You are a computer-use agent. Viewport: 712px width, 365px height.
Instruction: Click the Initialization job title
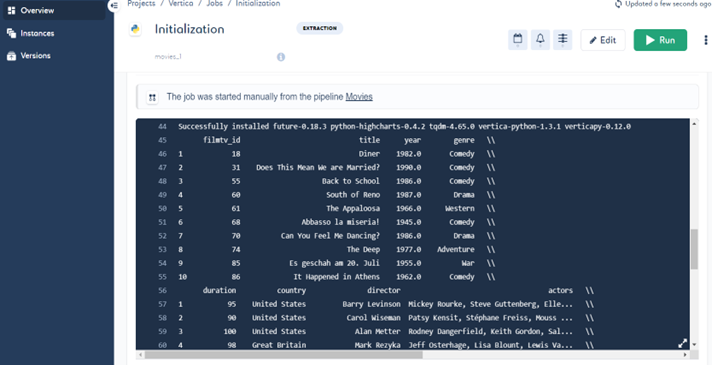click(x=189, y=29)
